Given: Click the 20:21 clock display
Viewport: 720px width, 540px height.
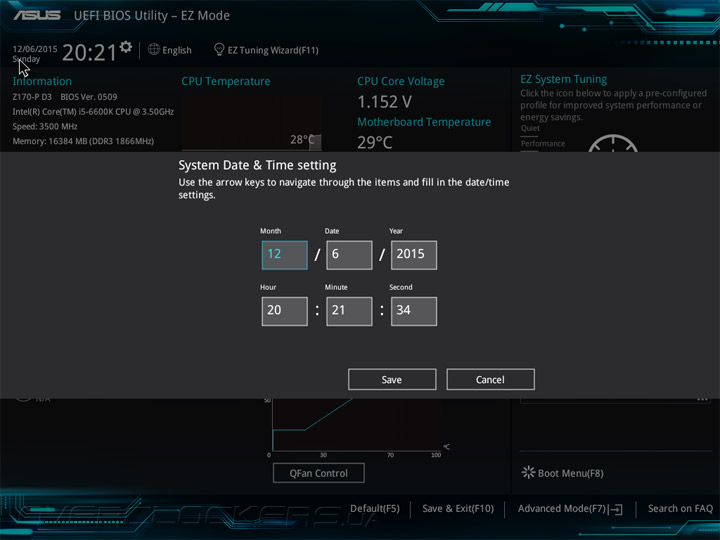Looking at the screenshot, I should 90,52.
